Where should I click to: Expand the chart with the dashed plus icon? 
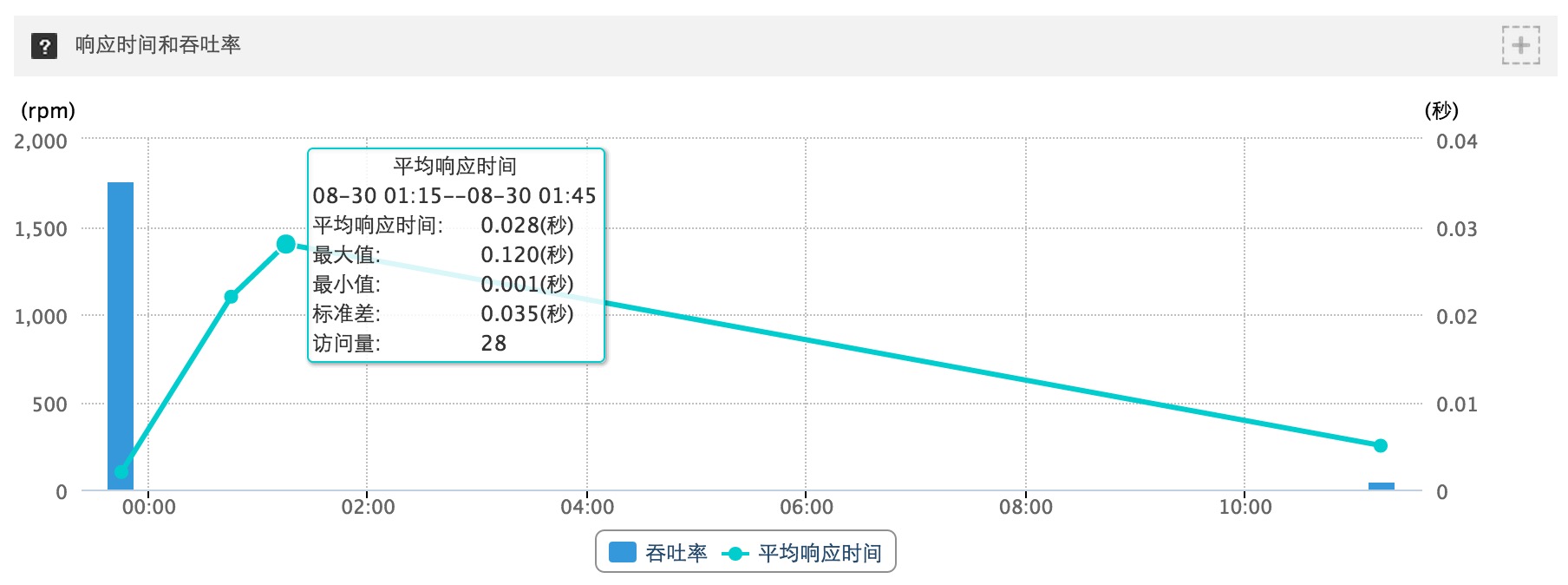1521,45
